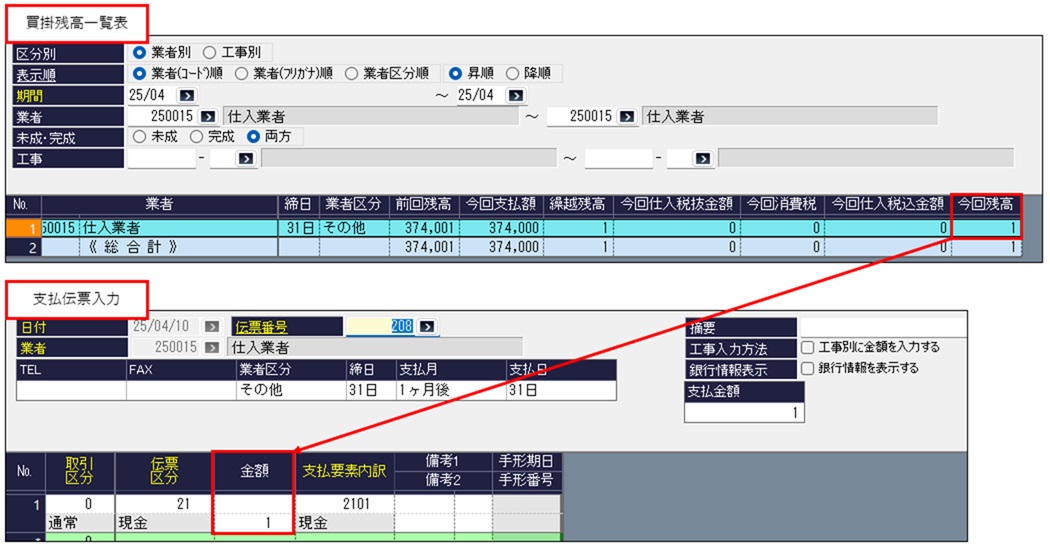
Task: Click into the 摘要 input field
Action: 882,327
